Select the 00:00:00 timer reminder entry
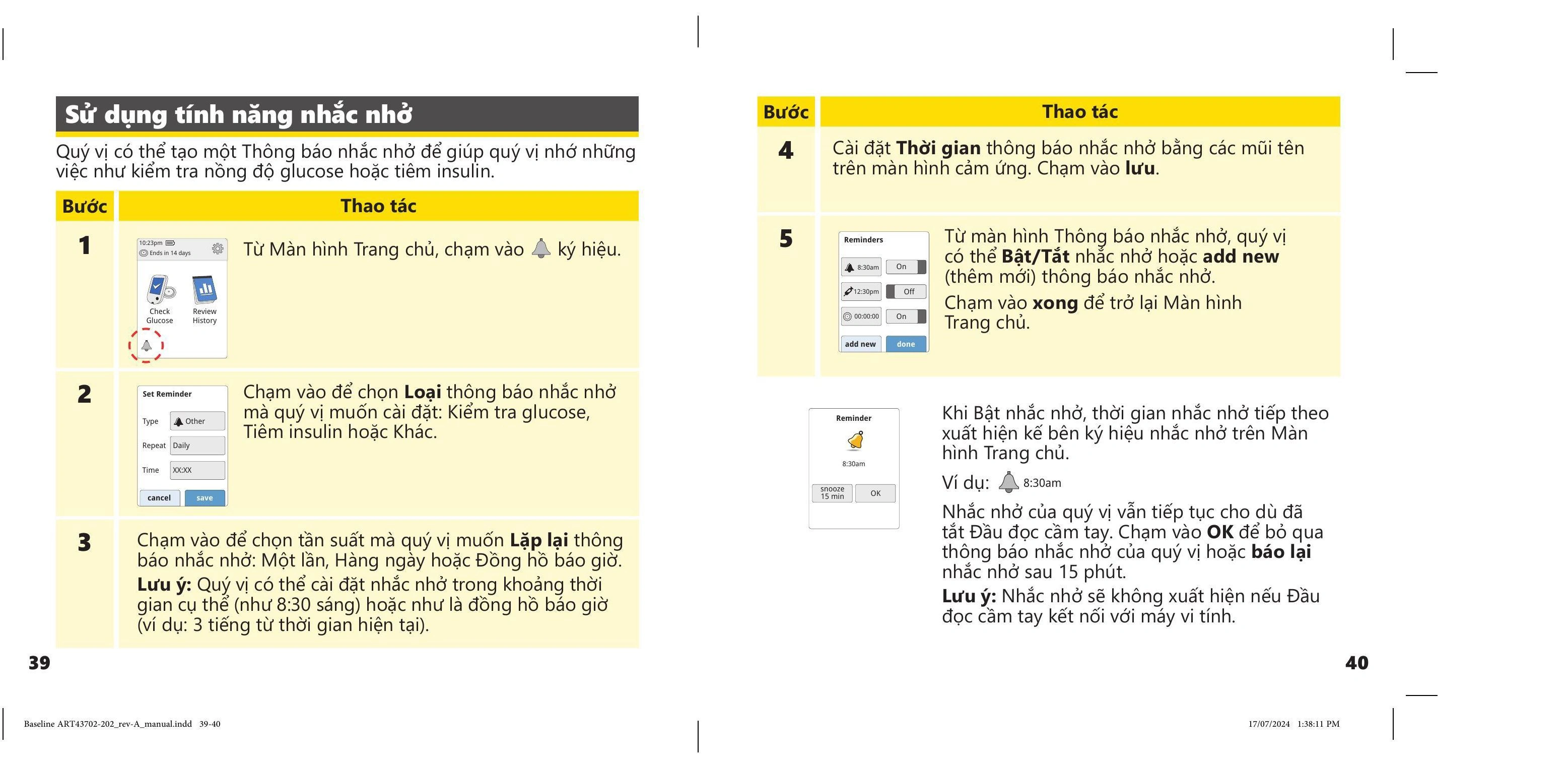This screenshot has height=759, width=1568. (x=861, y=316)
